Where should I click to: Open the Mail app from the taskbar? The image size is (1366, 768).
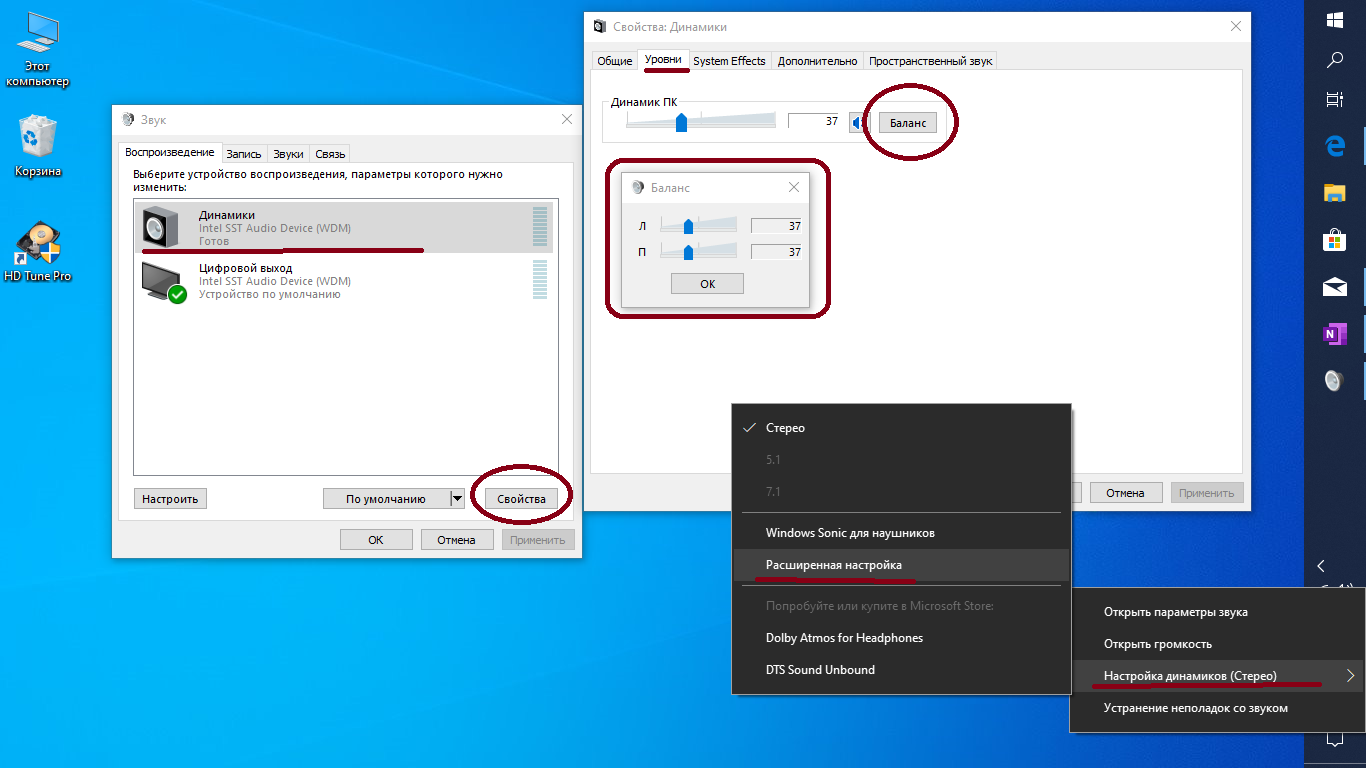(1337, 287)
